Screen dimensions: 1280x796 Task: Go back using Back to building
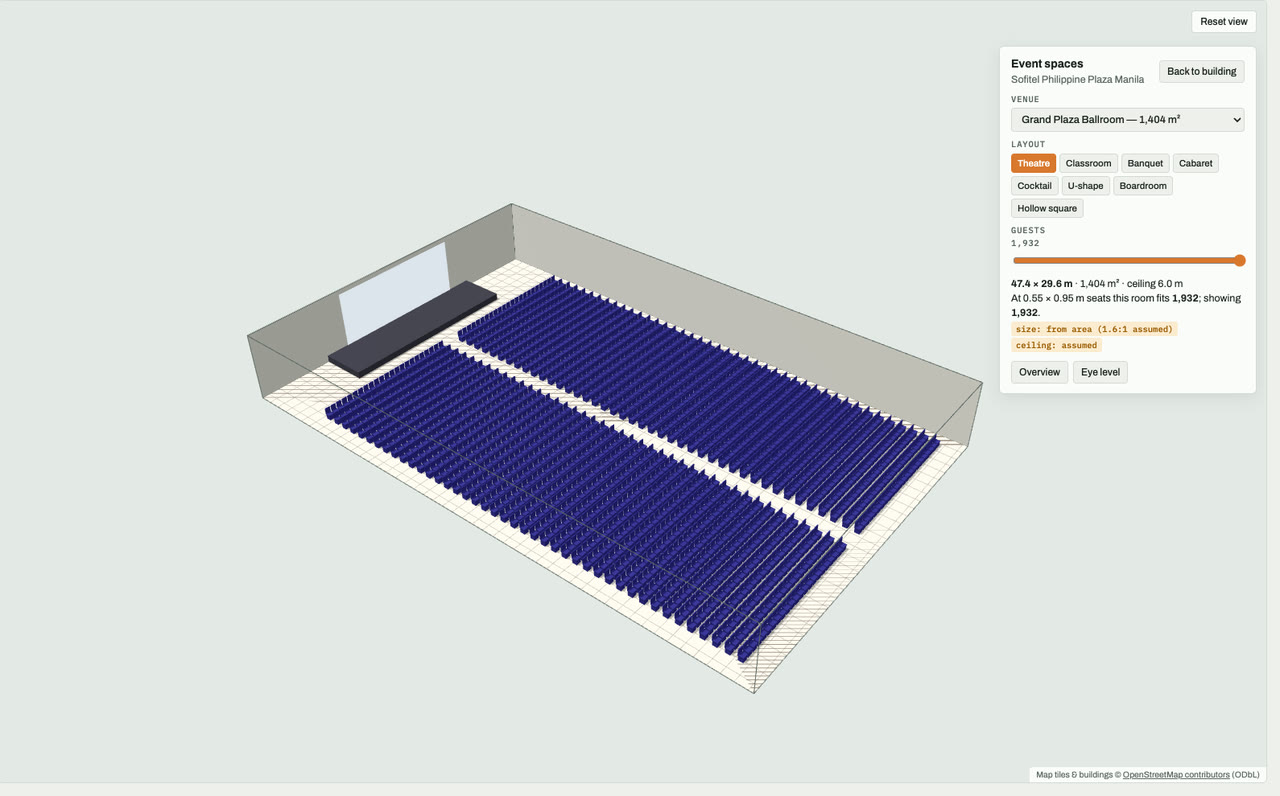point(1202,71)
